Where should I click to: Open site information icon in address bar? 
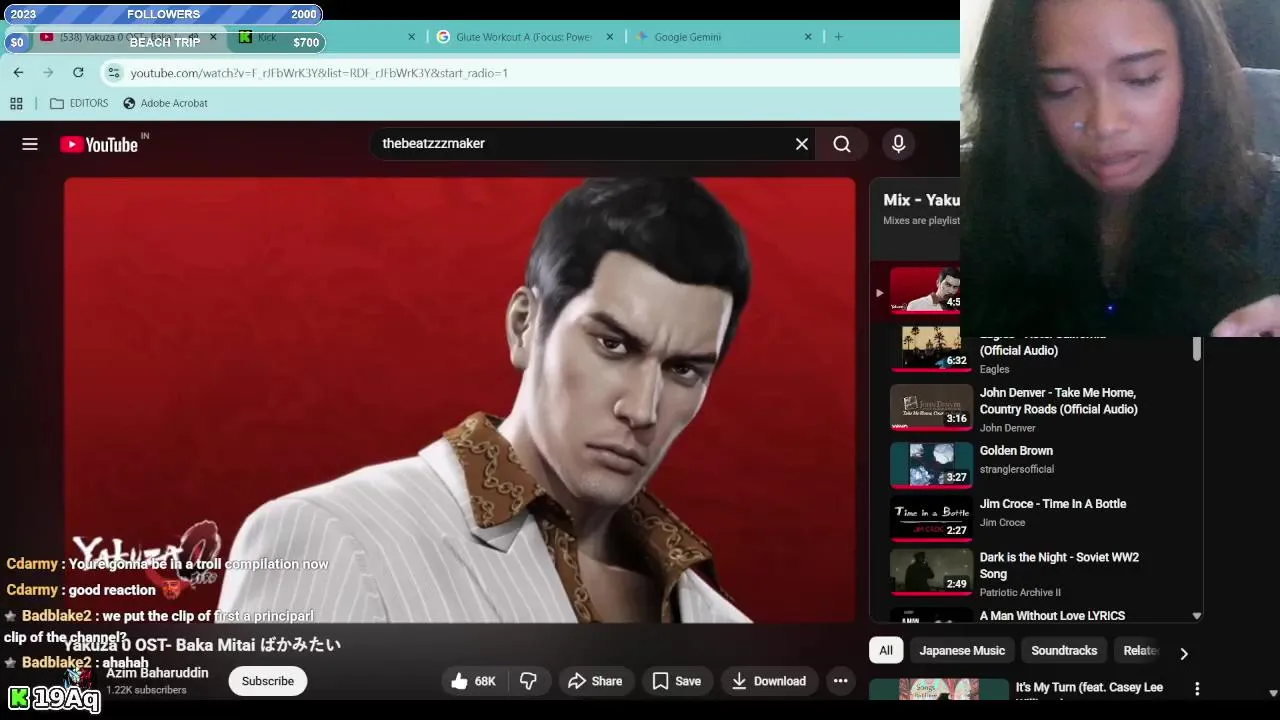pos(114,73)
